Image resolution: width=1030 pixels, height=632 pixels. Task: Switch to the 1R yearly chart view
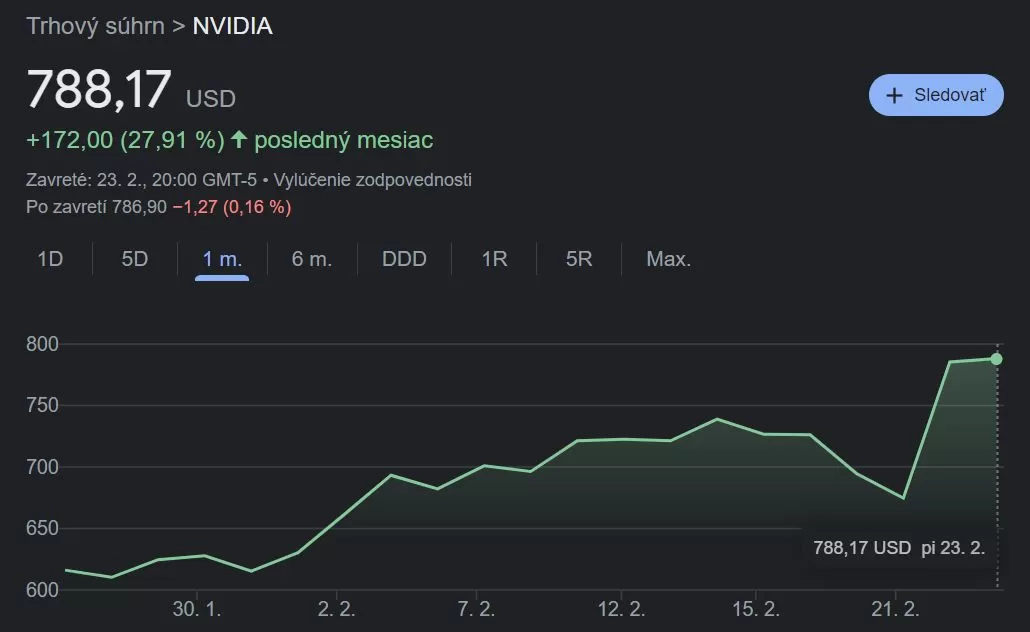(x=492, y=258)
